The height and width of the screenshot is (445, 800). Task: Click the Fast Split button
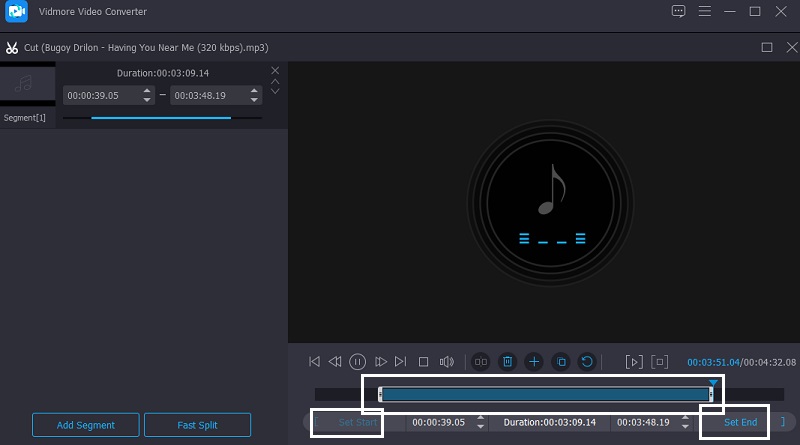[x=197, y=425]
